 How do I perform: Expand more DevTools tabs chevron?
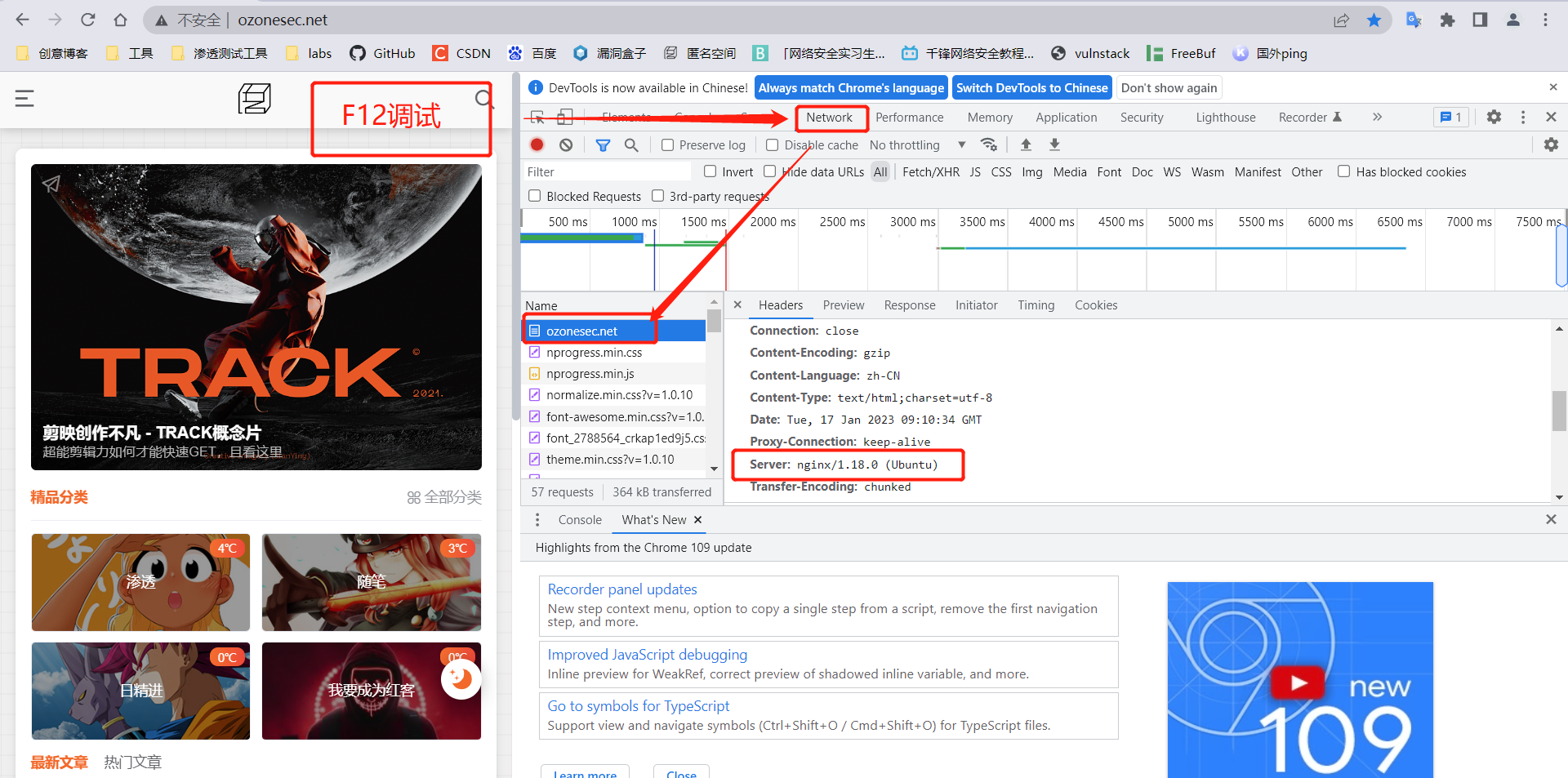click(x=1377, y=117)
